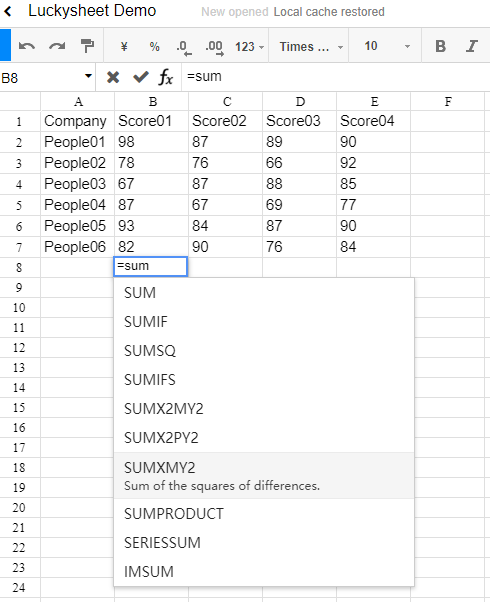The height and width of the screenshot is (602, 490).
Task: Select the cell with value 82
Action: (152, 247)
